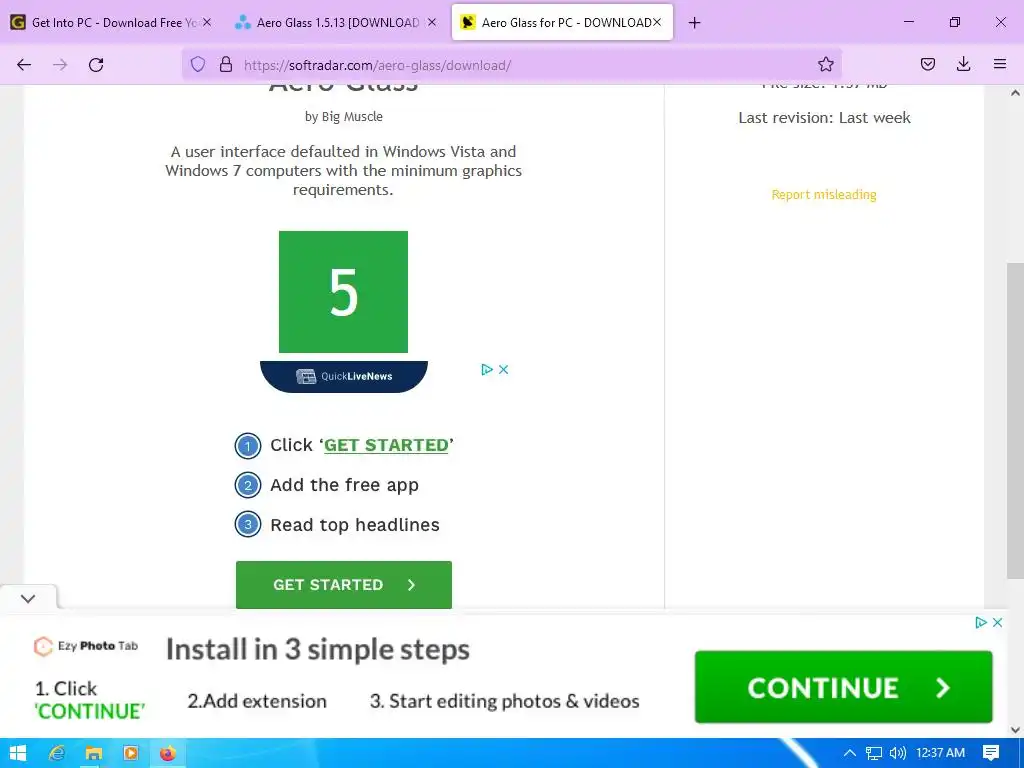Select the Aero Glass for PC tab
This screenshot has height=768, width=1024.
click(x=562, y=22)
